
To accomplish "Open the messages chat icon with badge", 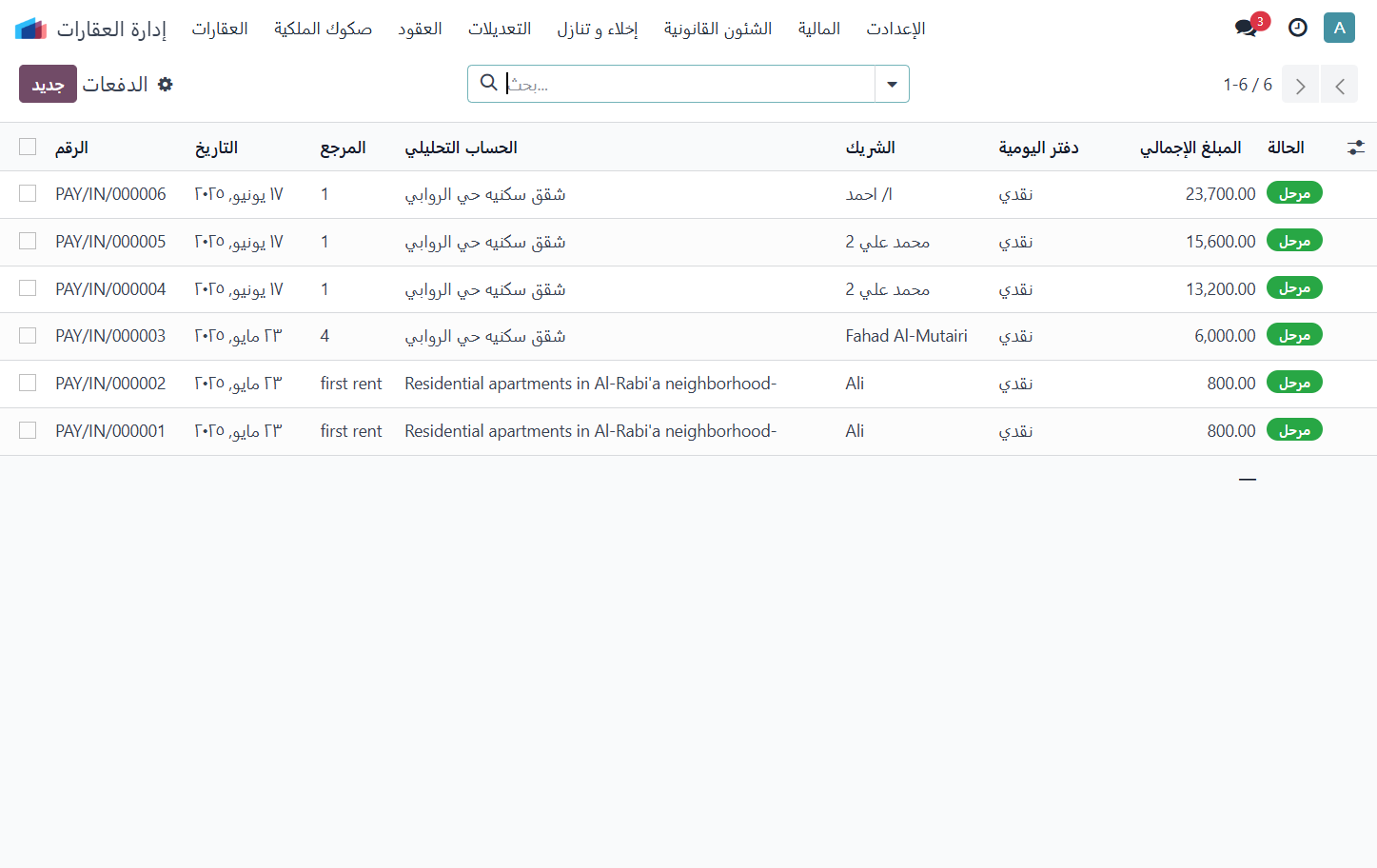I will click(x=1247, y=28).
